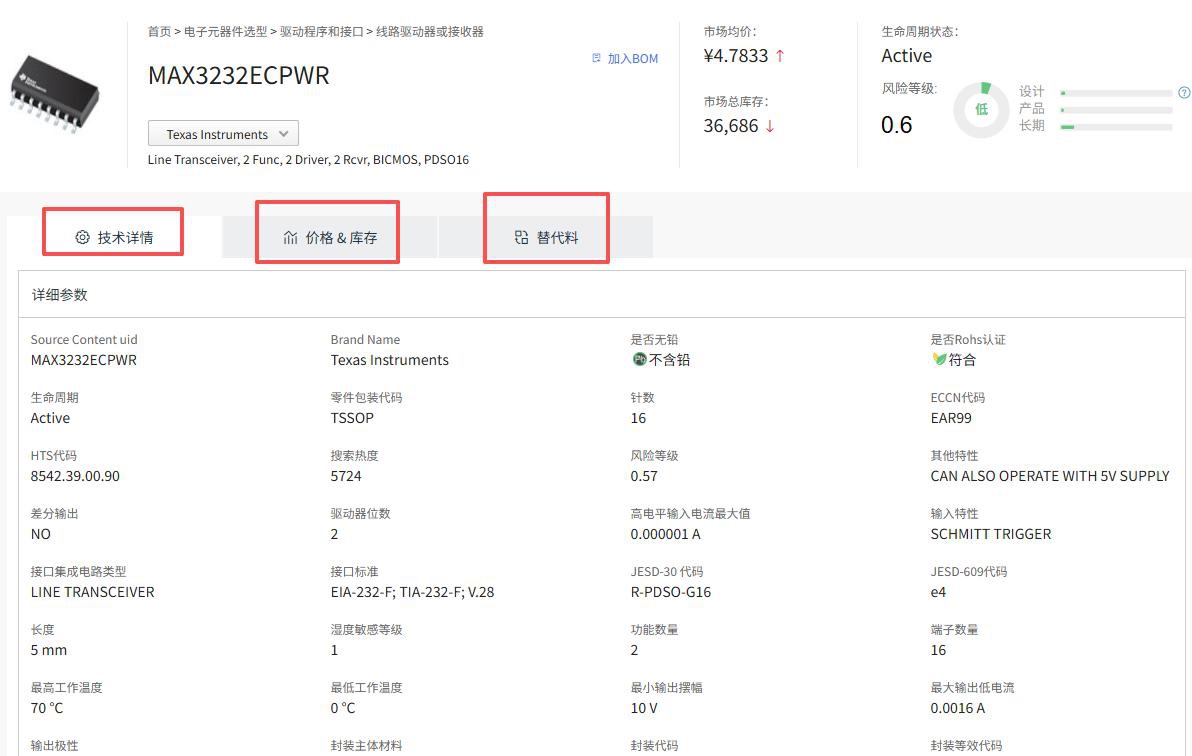Click the HTS code 8542.39.00.90
Screen dimensions: 1192x756
pos(75,476)
